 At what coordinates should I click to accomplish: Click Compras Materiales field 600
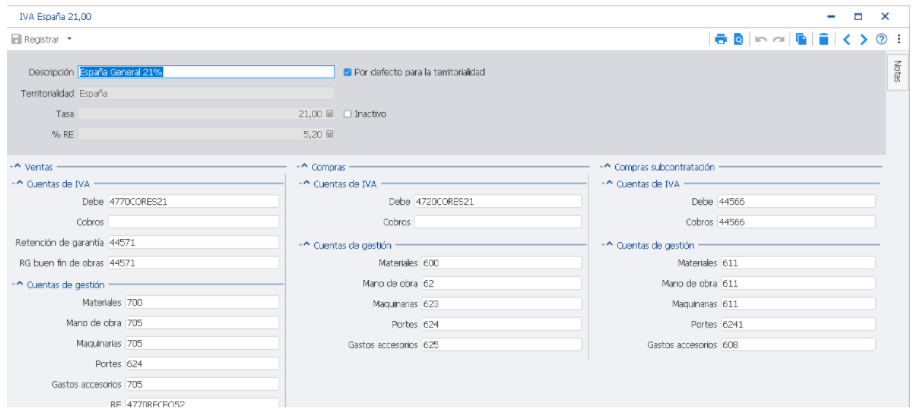[x=502, y=263]
